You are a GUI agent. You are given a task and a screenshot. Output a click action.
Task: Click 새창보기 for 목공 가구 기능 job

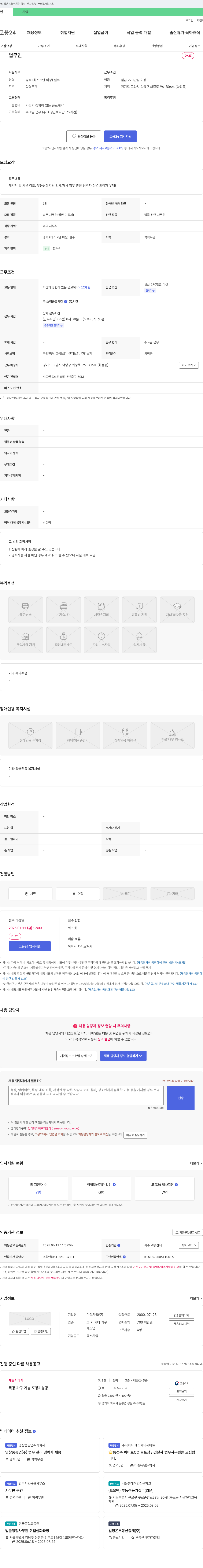point(182,1400)
